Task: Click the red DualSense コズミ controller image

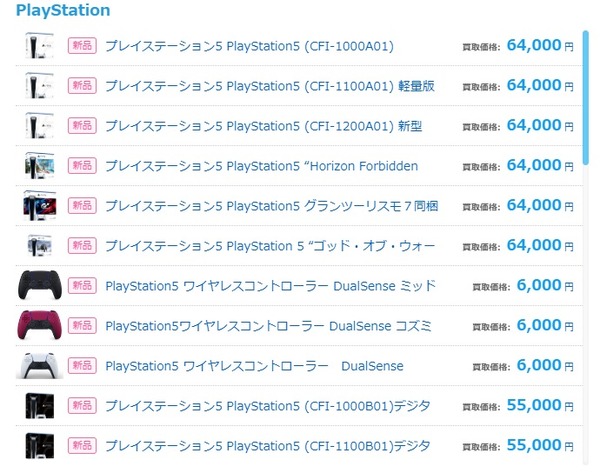Action: click(x=39, y=325)
